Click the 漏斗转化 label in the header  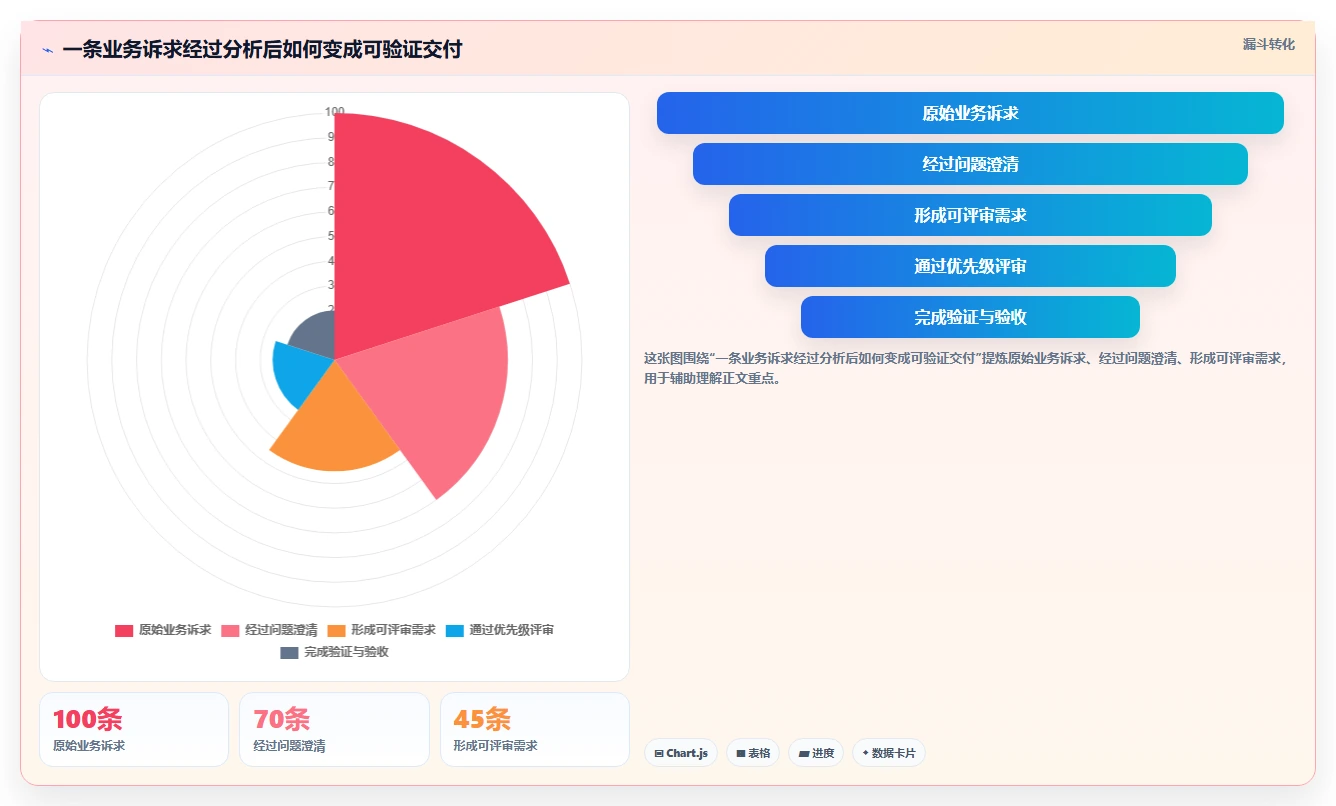(x=1268, y=45)
